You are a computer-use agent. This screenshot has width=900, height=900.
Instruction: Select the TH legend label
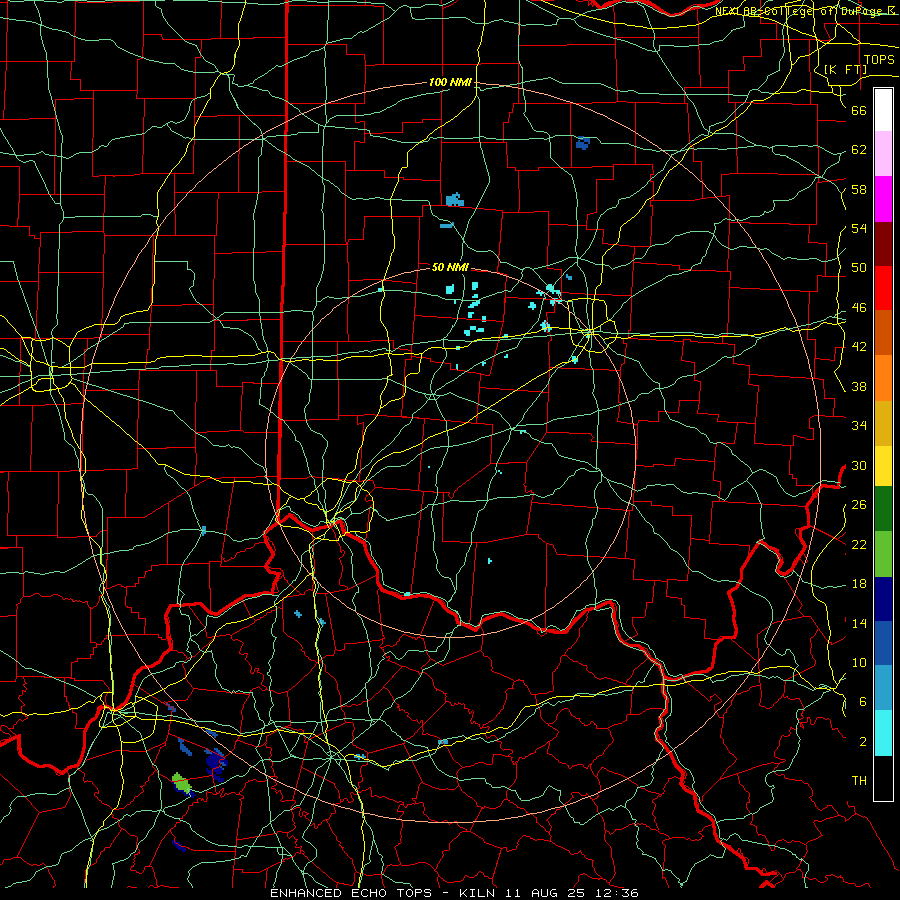(x=859, y=781)
